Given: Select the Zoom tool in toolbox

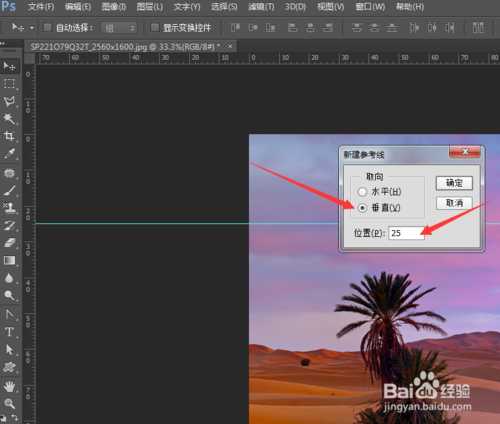Looking at the screenshot, I should (9, 404).
